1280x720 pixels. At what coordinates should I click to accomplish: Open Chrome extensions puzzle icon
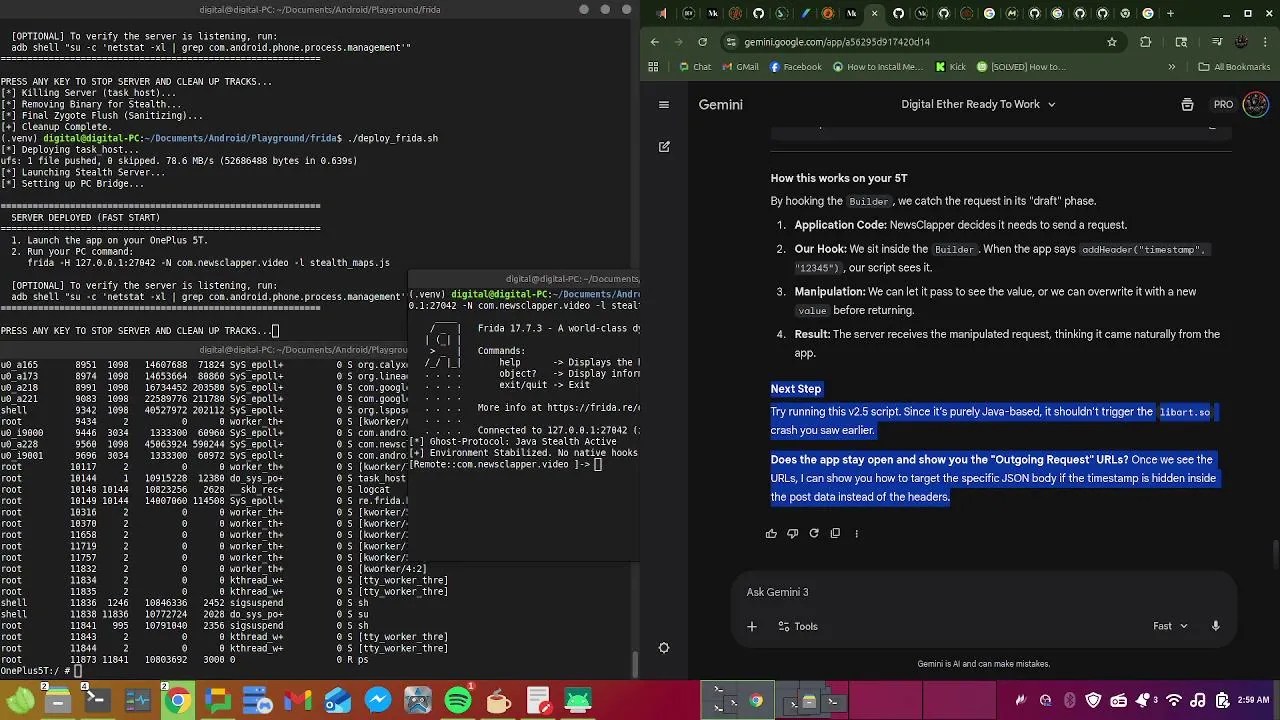1146,42
